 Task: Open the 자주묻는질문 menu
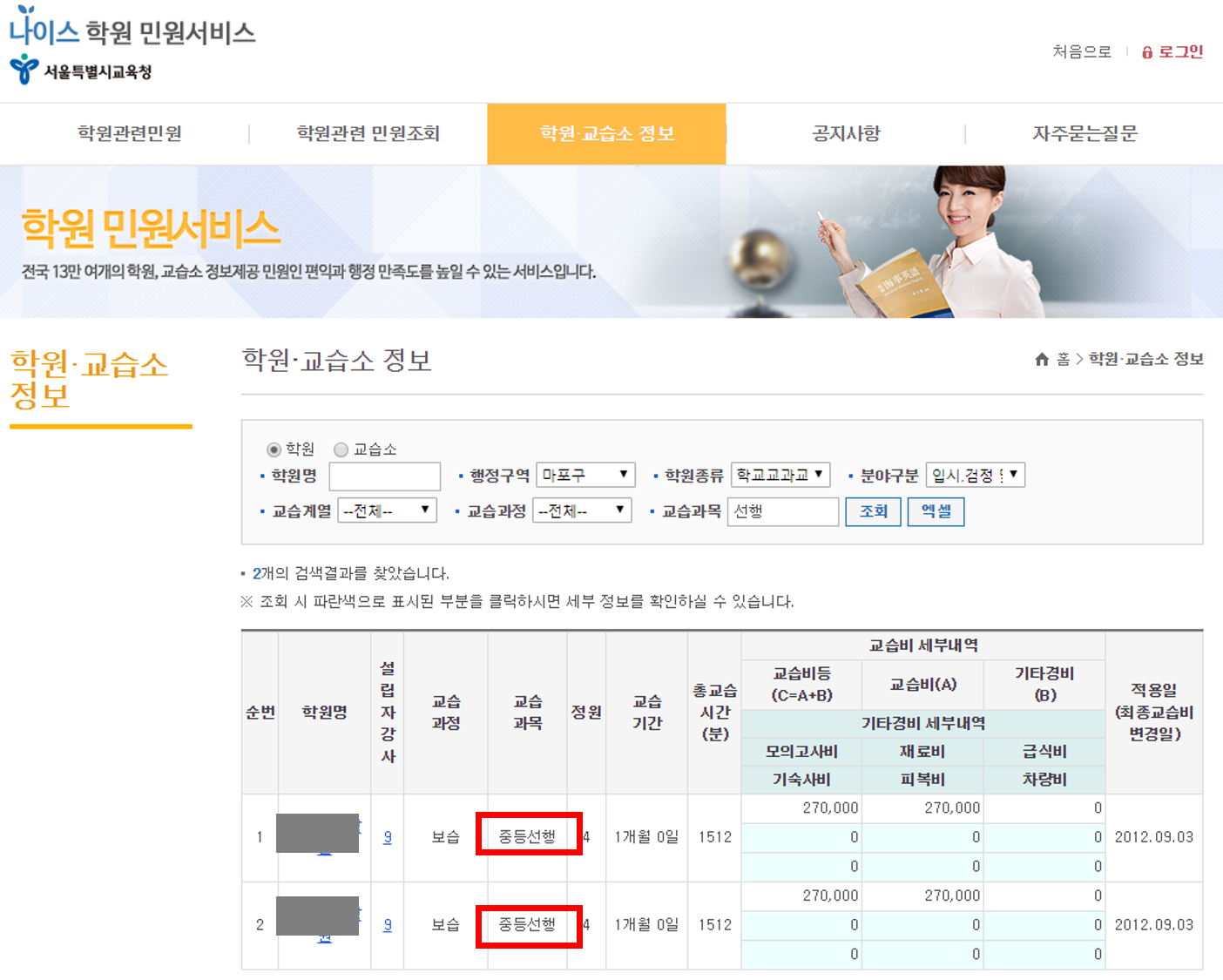[x=1084, y=133]
